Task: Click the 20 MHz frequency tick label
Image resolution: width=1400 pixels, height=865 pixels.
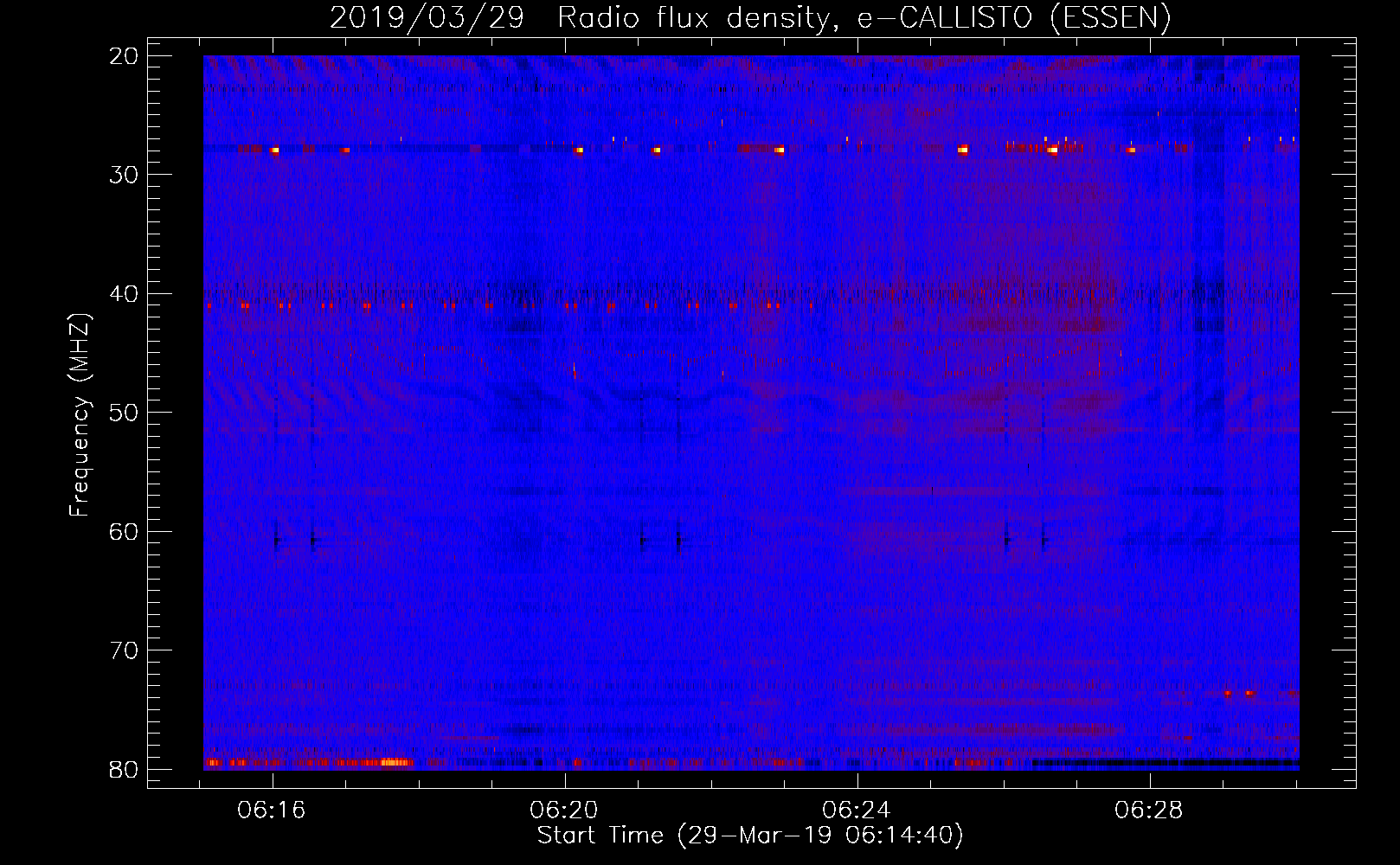Action: click(x=125, y=56)
